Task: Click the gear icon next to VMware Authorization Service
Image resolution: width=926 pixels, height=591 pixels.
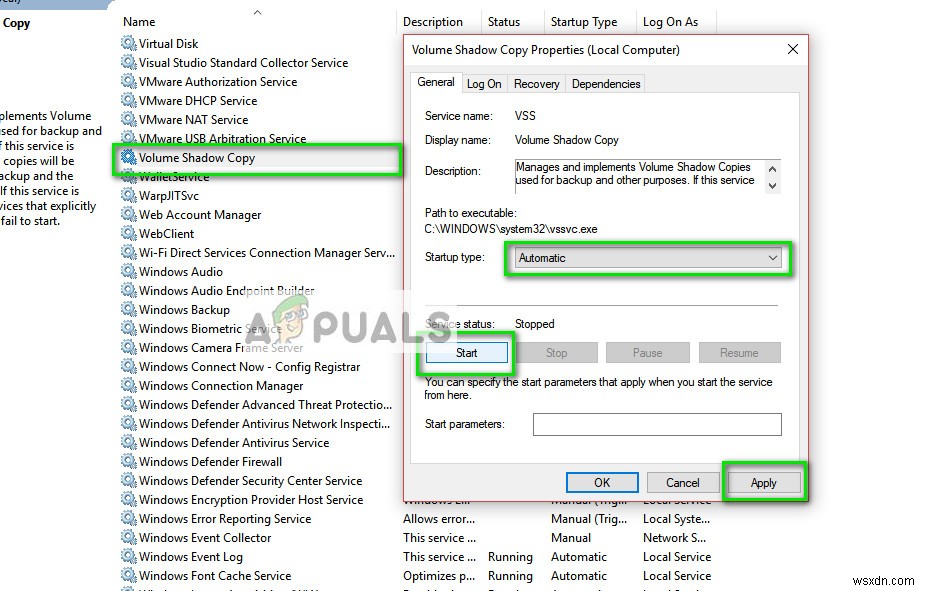Action: click(129, 81)
